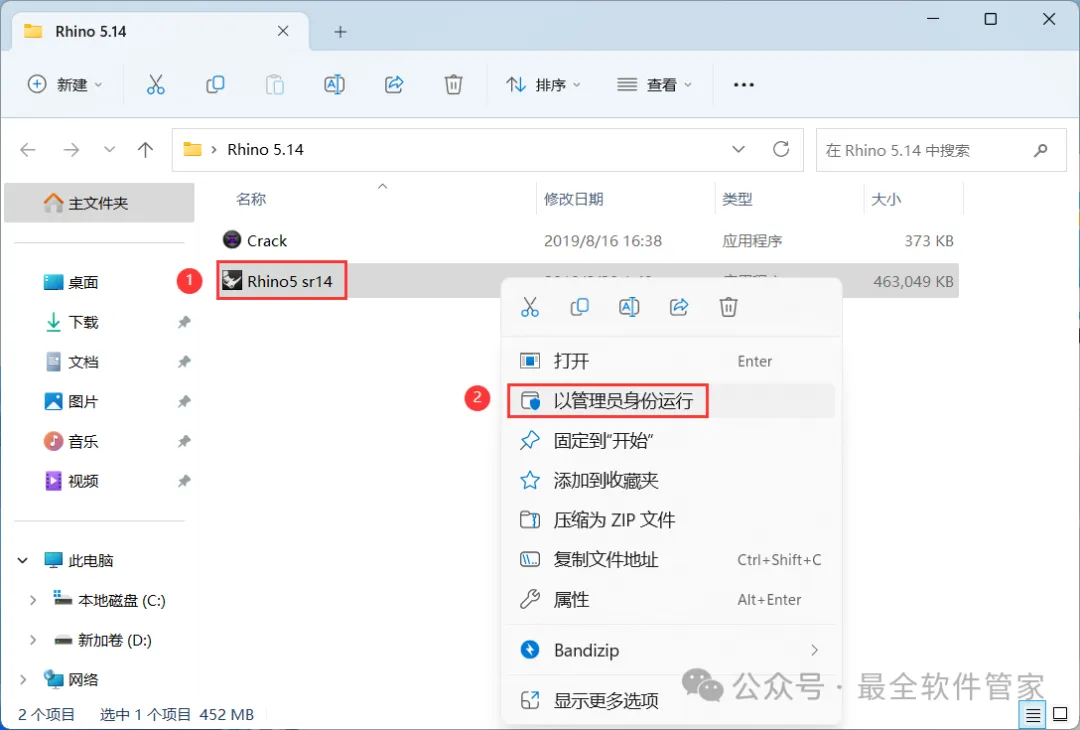Open 主文件夹 in the sidebar
Viewport: 1080px width, 730px height.
99,203
